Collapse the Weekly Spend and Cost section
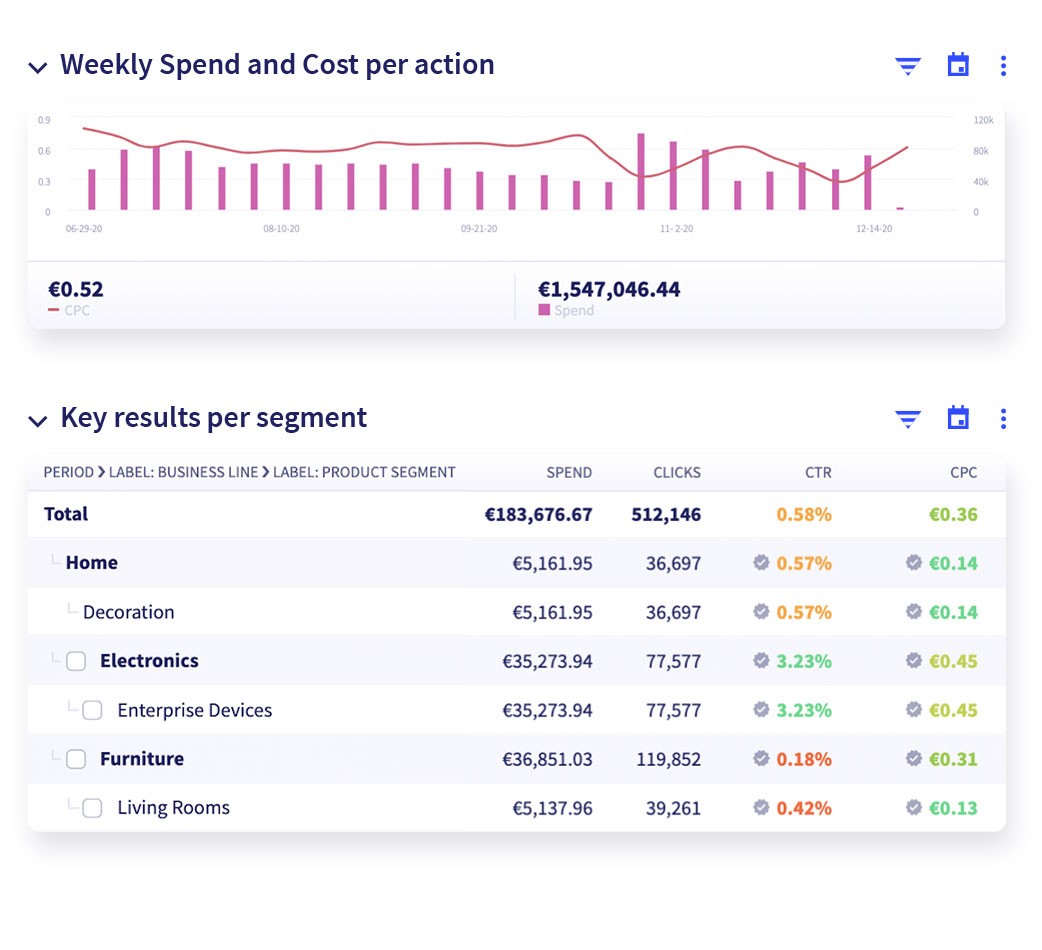 pyautogui.click(x=38, y=67)
